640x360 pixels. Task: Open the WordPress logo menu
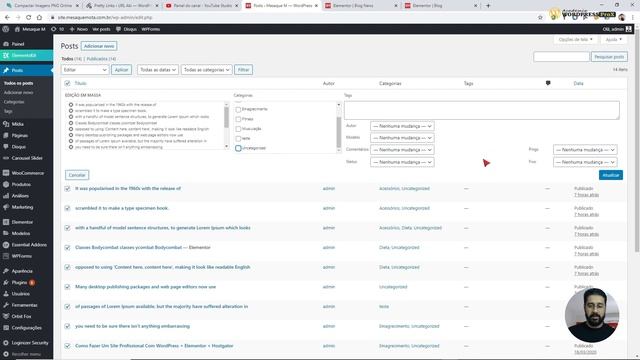6,29
